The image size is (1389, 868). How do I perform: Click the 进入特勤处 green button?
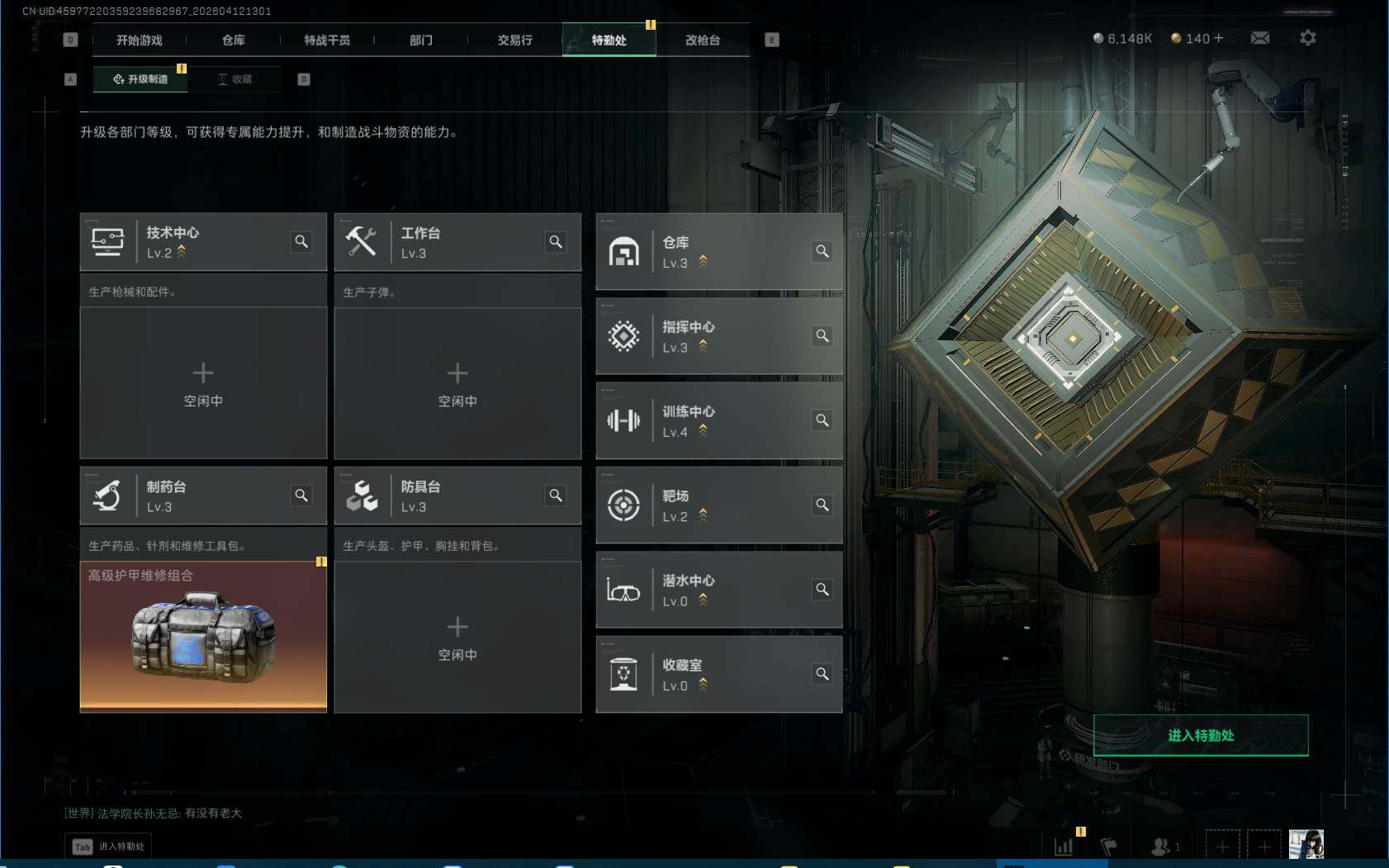[x=1201, y=735]
